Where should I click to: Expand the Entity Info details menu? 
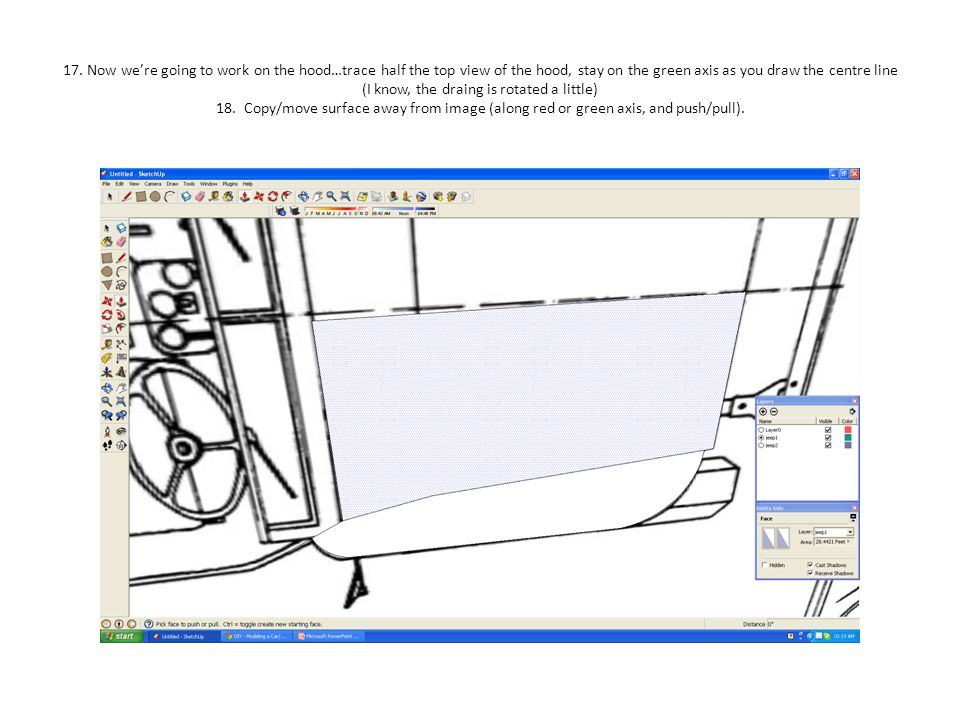(x=853, y=518)
